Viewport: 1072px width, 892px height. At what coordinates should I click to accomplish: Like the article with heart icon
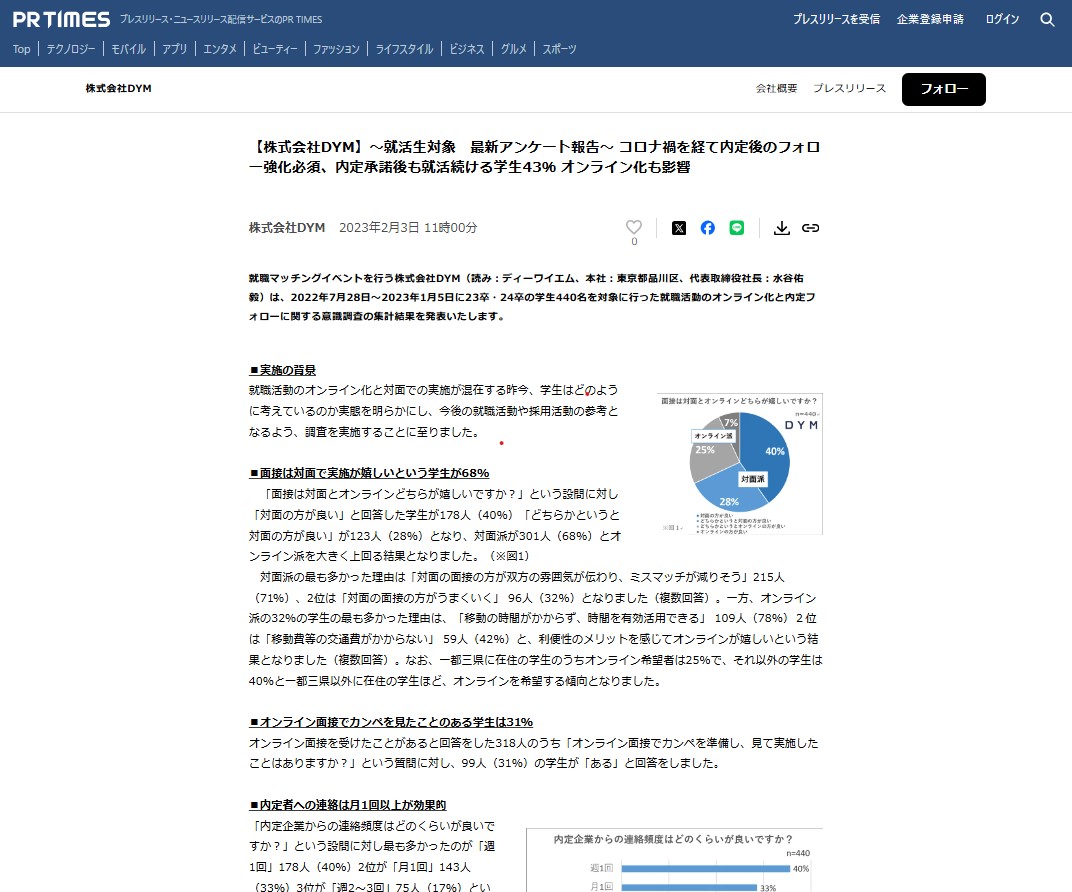[x=633, y=227]
